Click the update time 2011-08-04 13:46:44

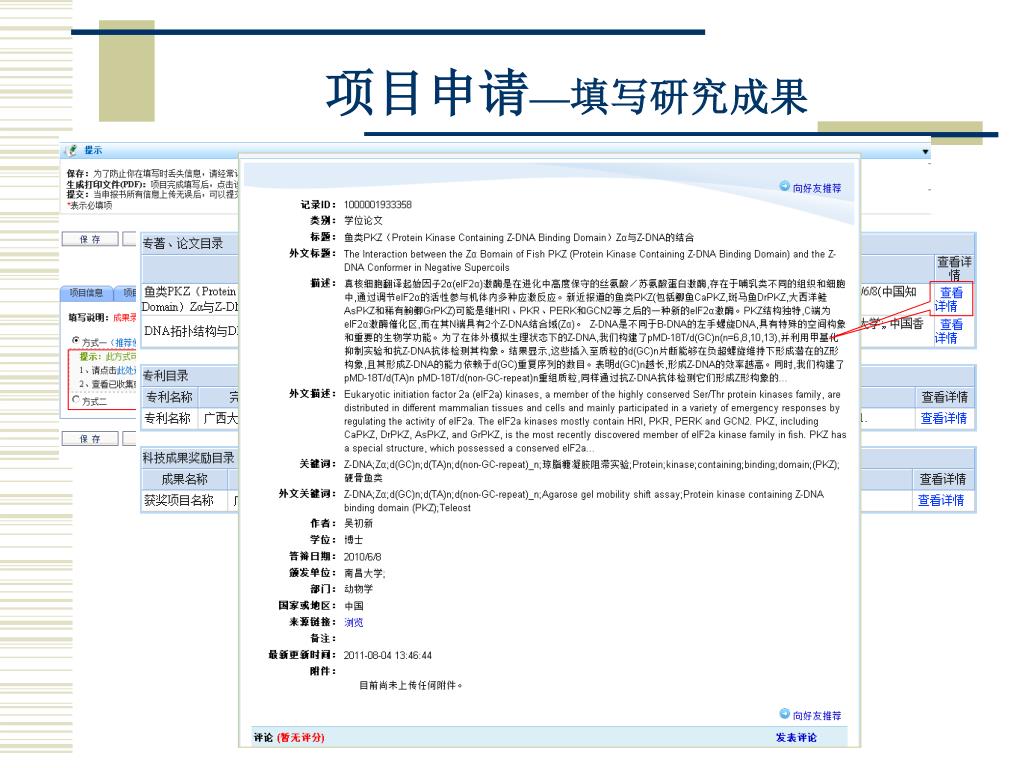(x=387, y=655)
